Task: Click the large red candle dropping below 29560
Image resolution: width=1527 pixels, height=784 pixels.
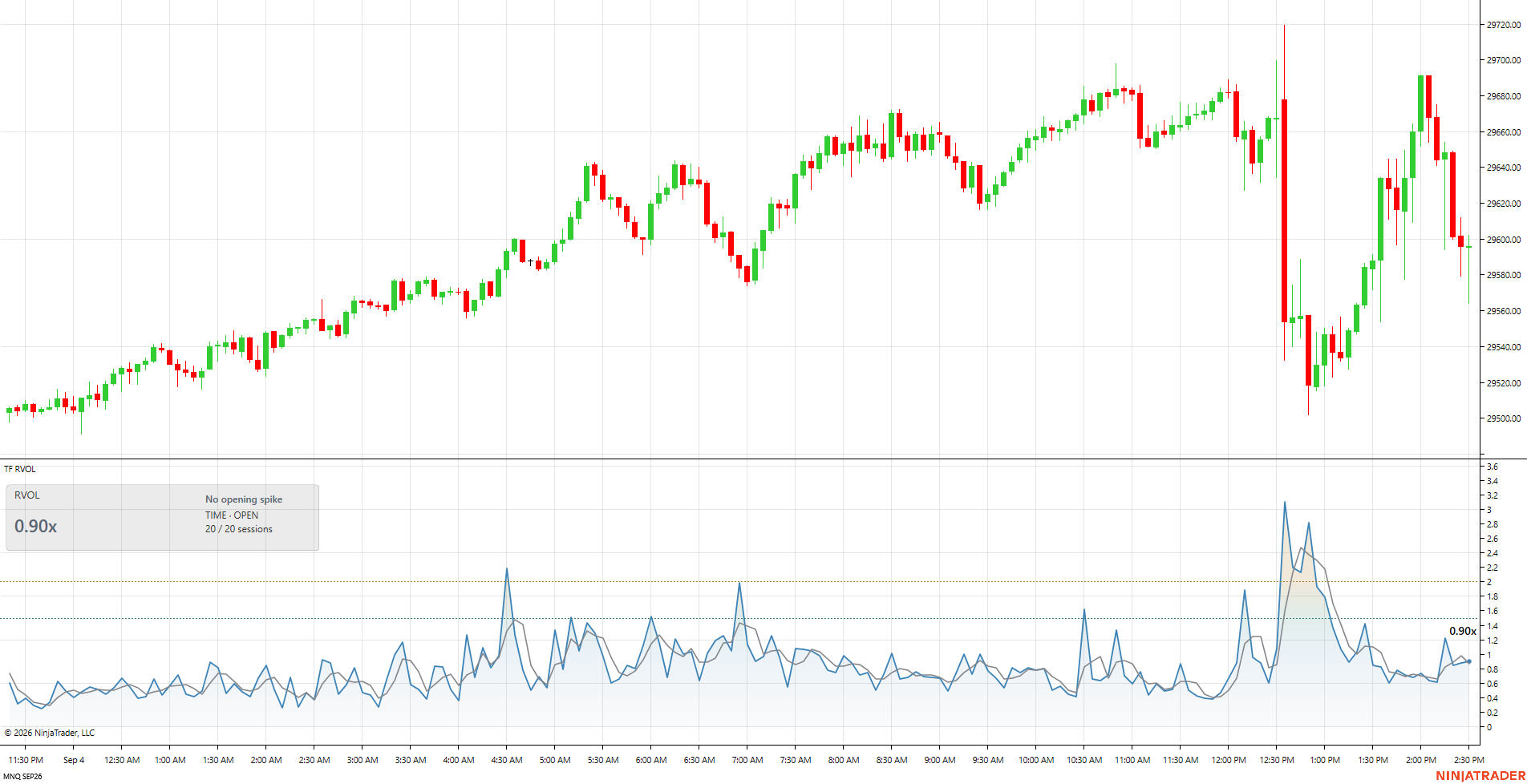Action: (x=1285, y=211)
